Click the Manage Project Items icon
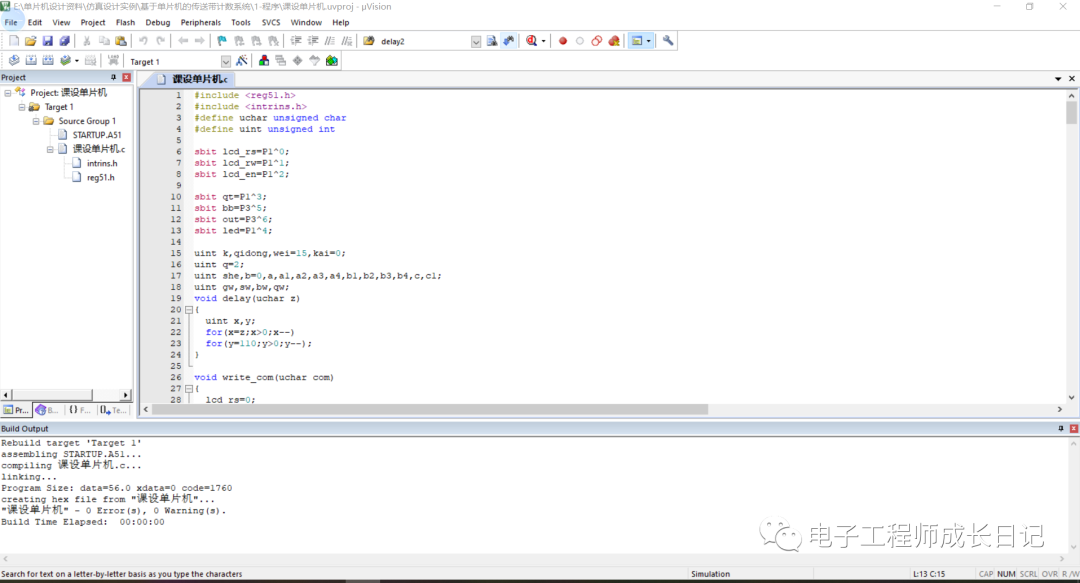1080x583 pixels. tap(264, 61)
